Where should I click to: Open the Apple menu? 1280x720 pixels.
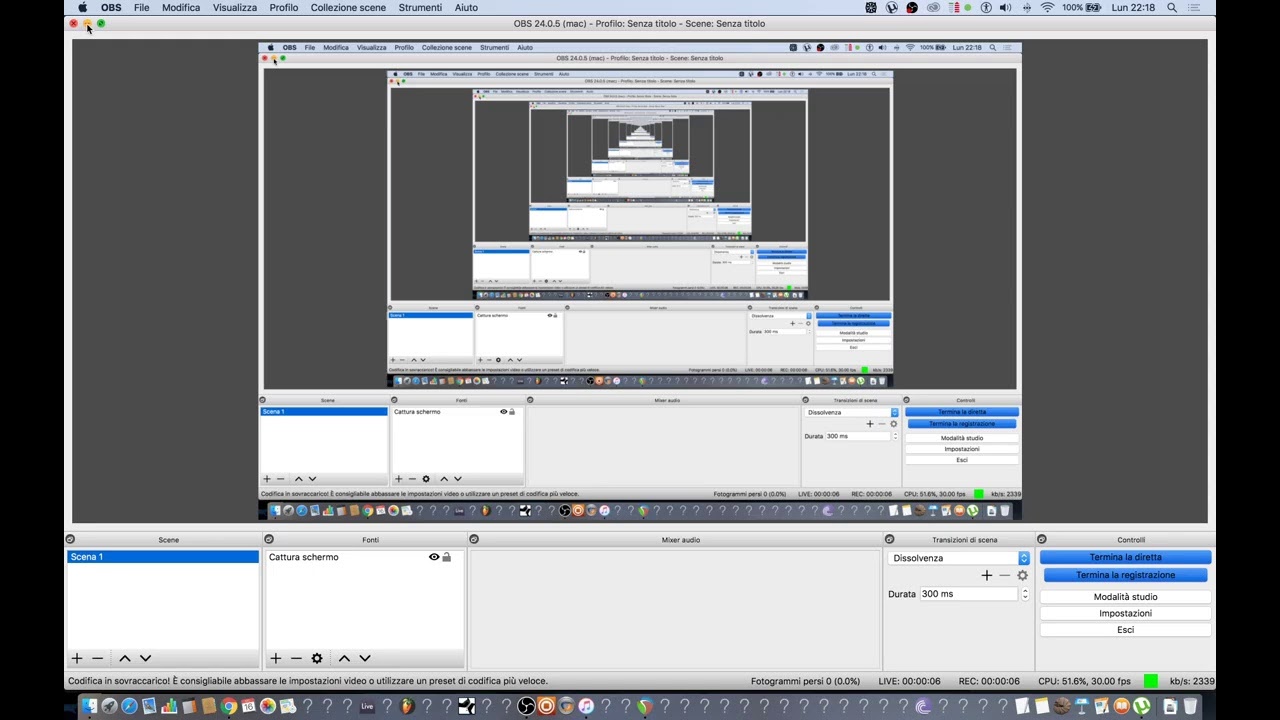pos(82,7)
